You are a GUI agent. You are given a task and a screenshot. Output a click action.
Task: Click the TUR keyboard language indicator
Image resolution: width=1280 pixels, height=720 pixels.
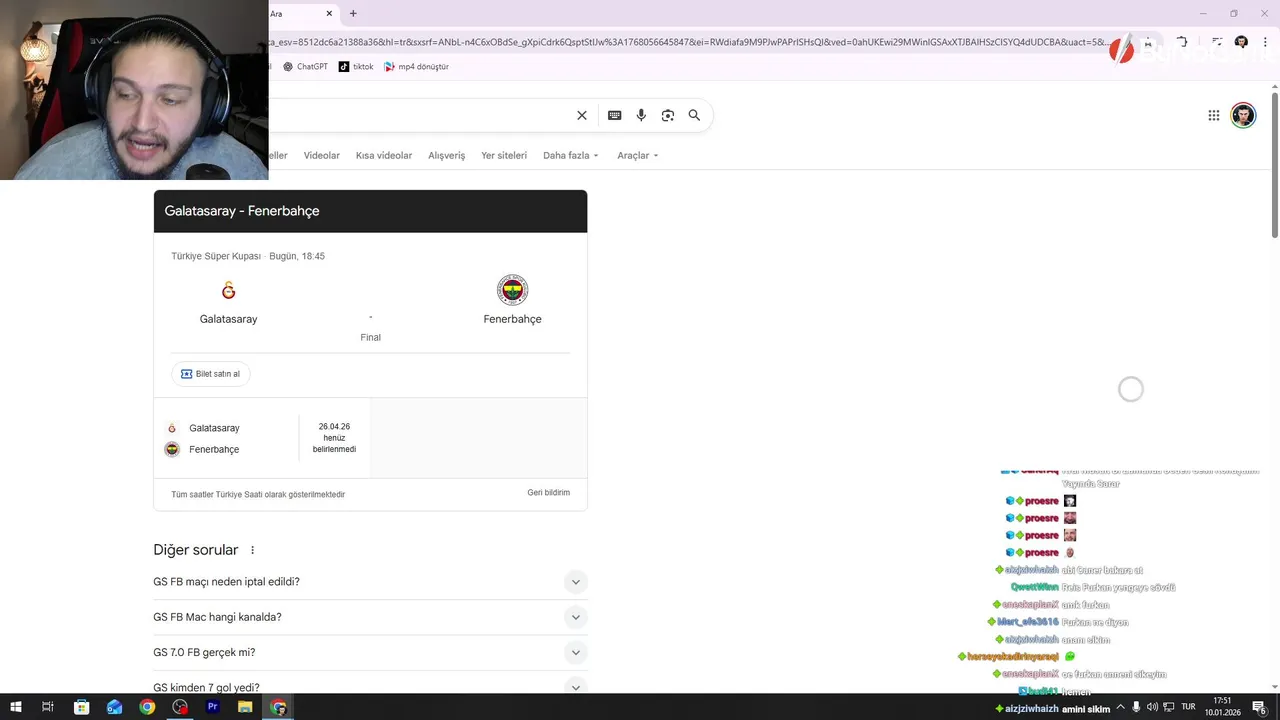tap(1188, 707)
